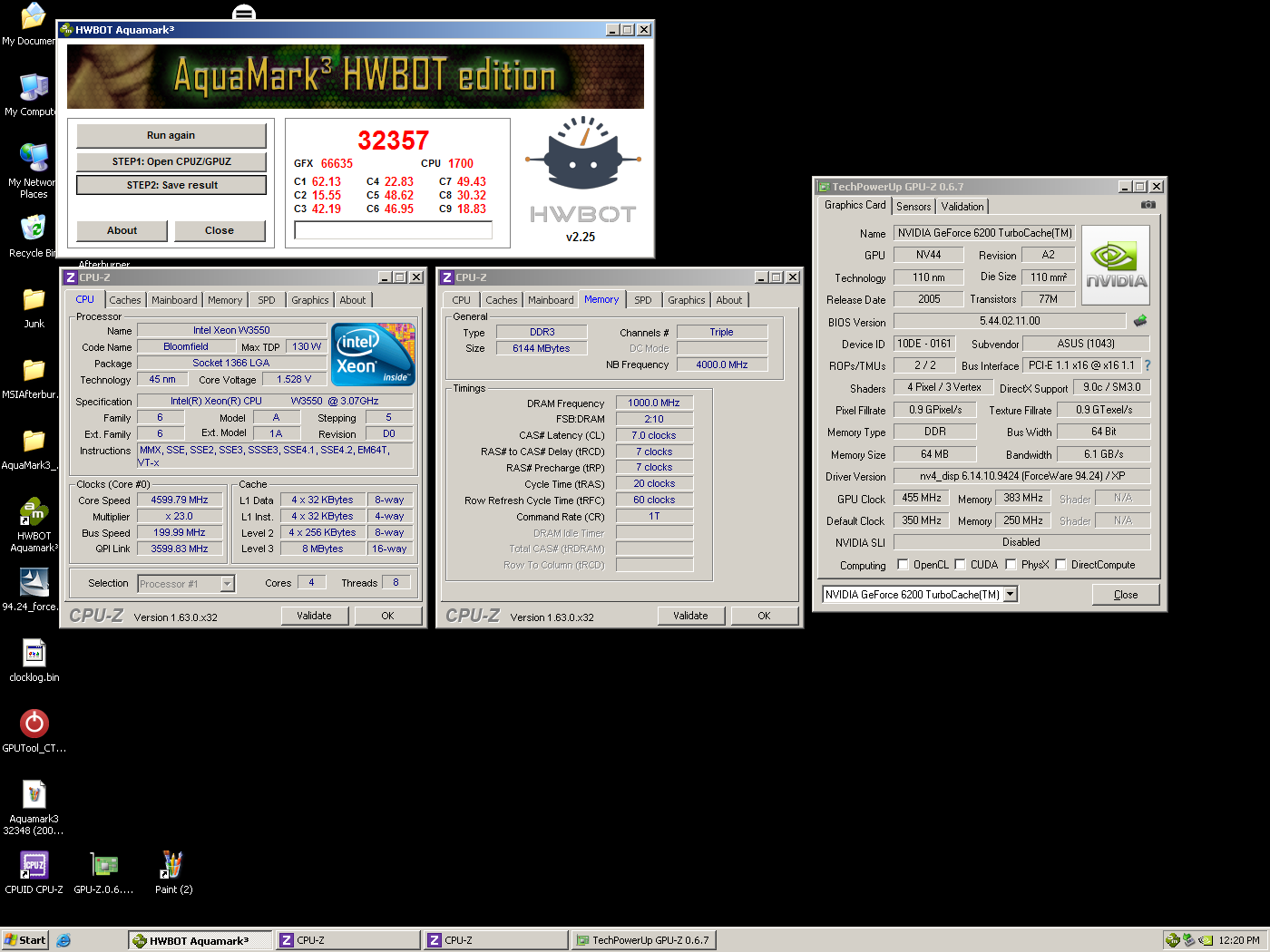
Task: Click the HWBOT tray icon in system tray
Action: click(1173, 940)
